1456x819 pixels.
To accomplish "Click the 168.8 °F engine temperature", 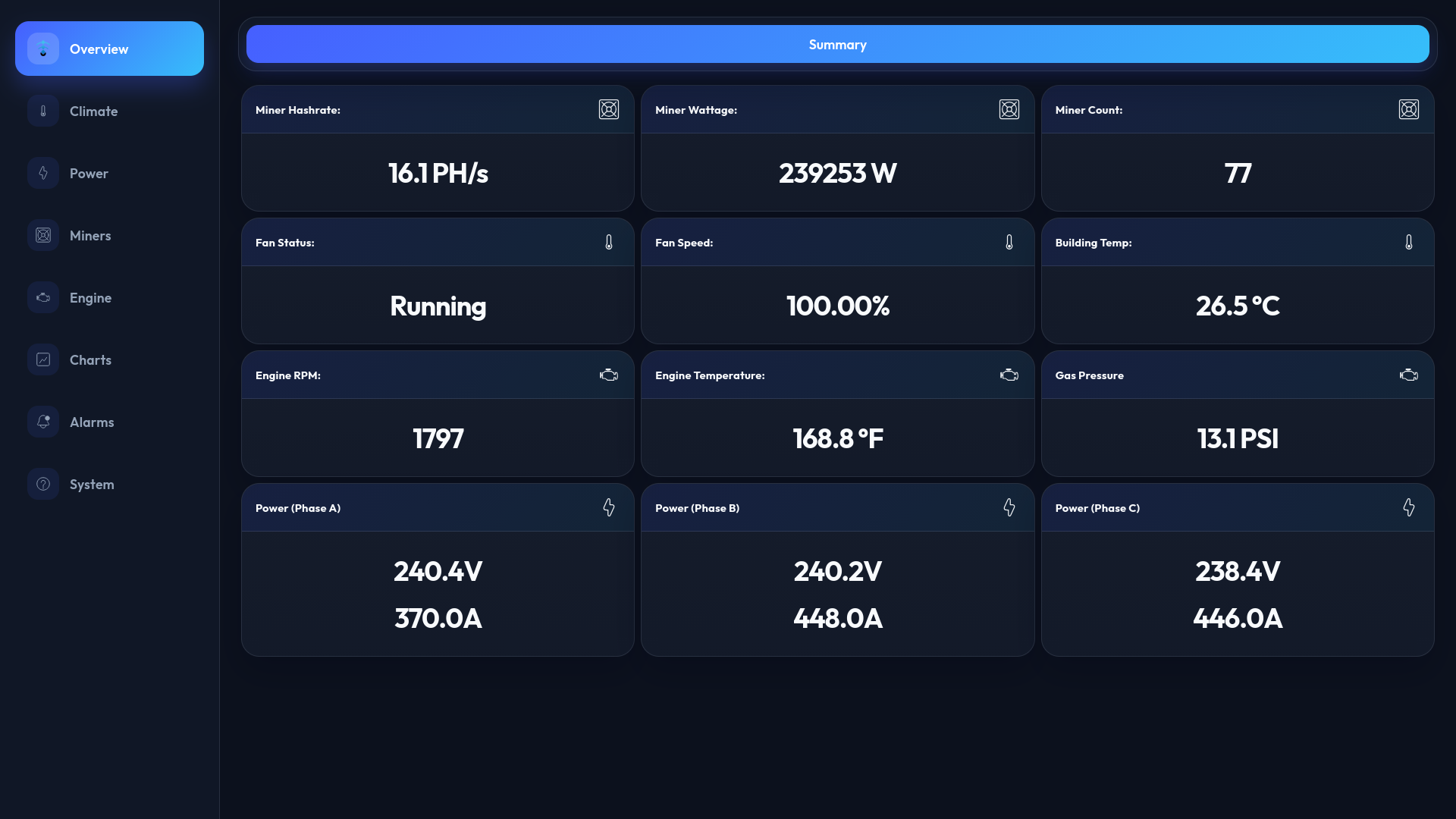I will pyautogui.click(x=837, y=438).
